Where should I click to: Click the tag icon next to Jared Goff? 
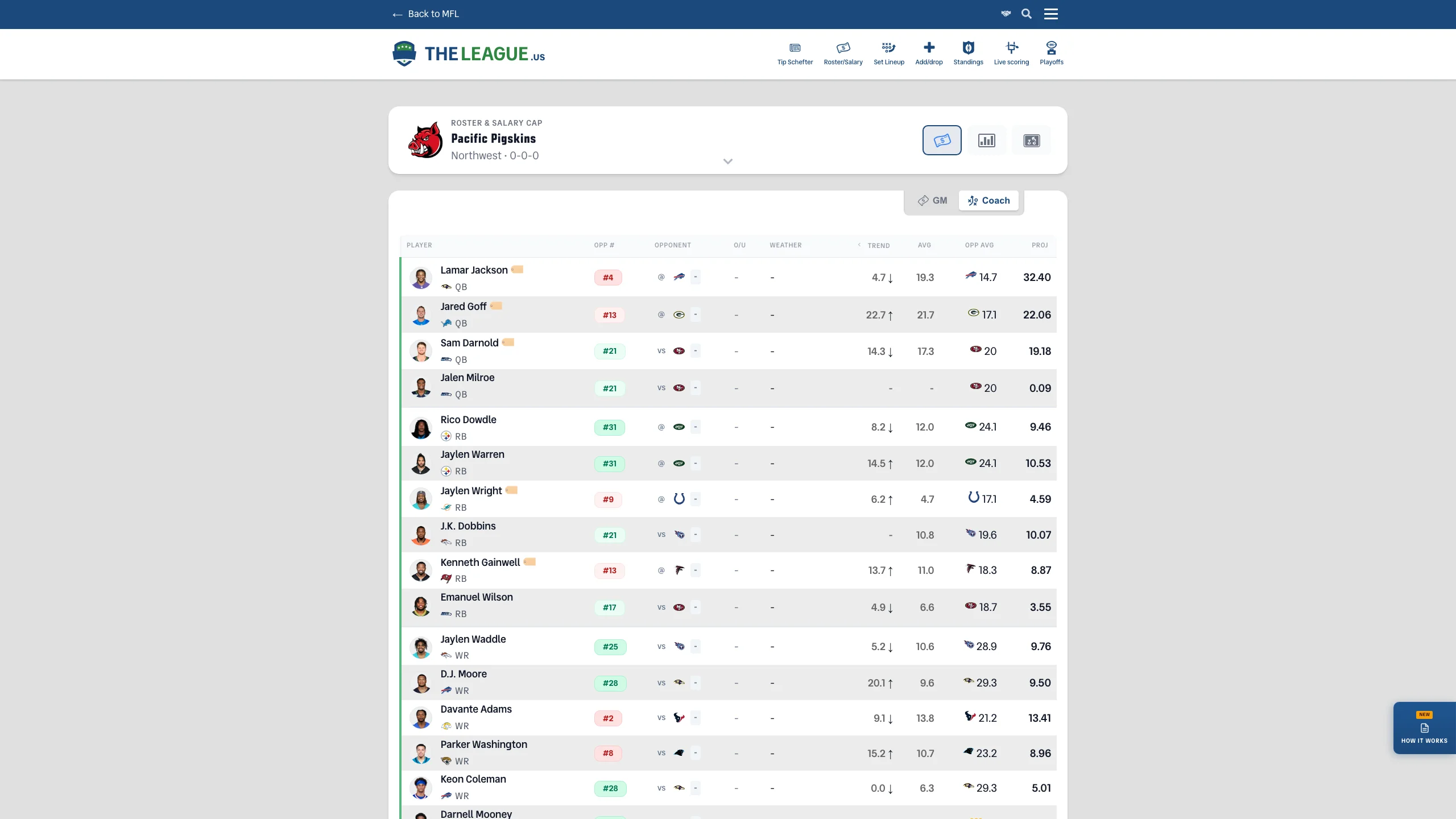(x=496, y=306)
